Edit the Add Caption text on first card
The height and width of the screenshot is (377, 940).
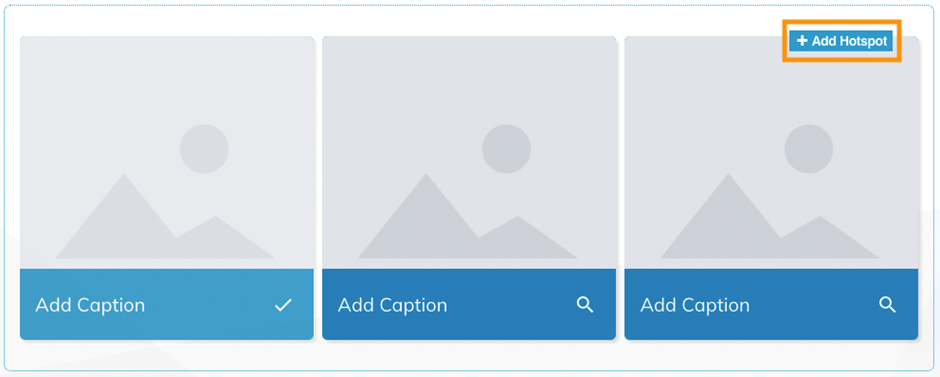[90, 305]
